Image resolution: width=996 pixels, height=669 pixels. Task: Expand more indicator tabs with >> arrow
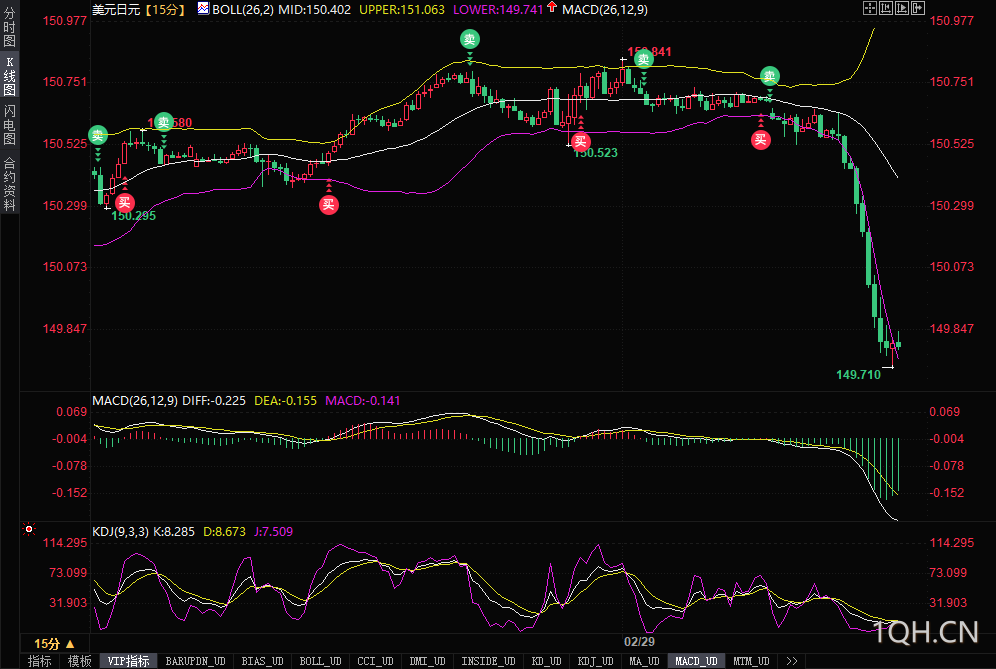pos(791,661)
